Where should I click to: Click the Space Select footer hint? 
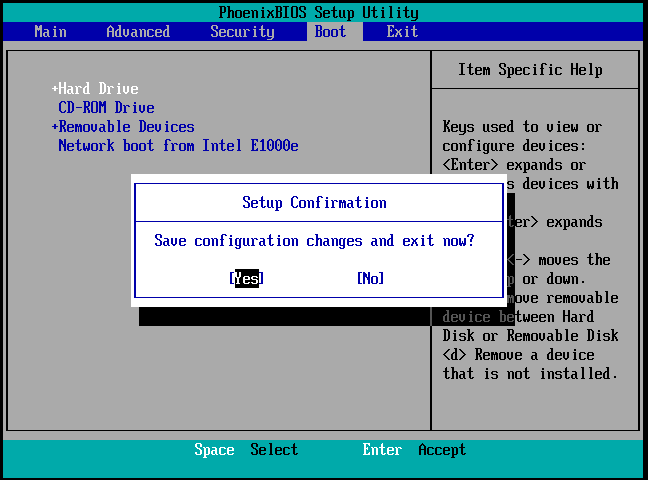coord(246,450)
